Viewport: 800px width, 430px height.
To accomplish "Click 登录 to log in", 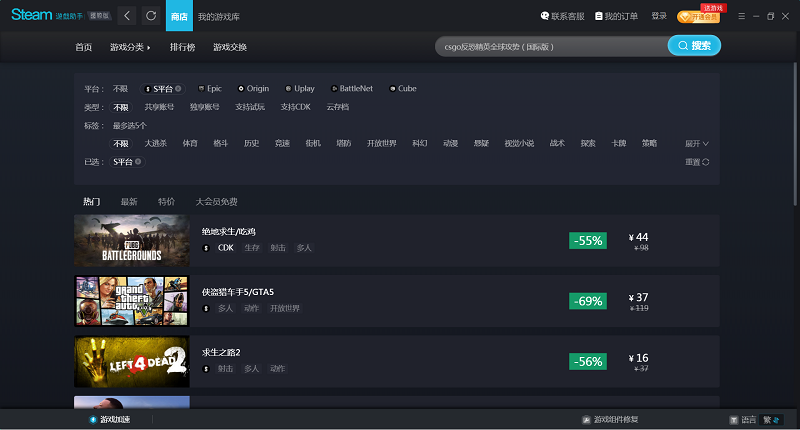I will point(659,16).
